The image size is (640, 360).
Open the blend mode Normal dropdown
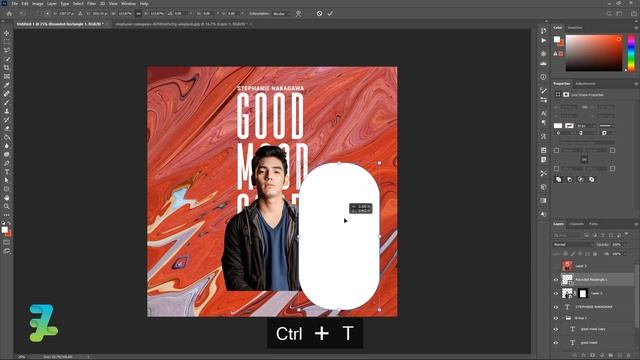[x=573, y=244]
